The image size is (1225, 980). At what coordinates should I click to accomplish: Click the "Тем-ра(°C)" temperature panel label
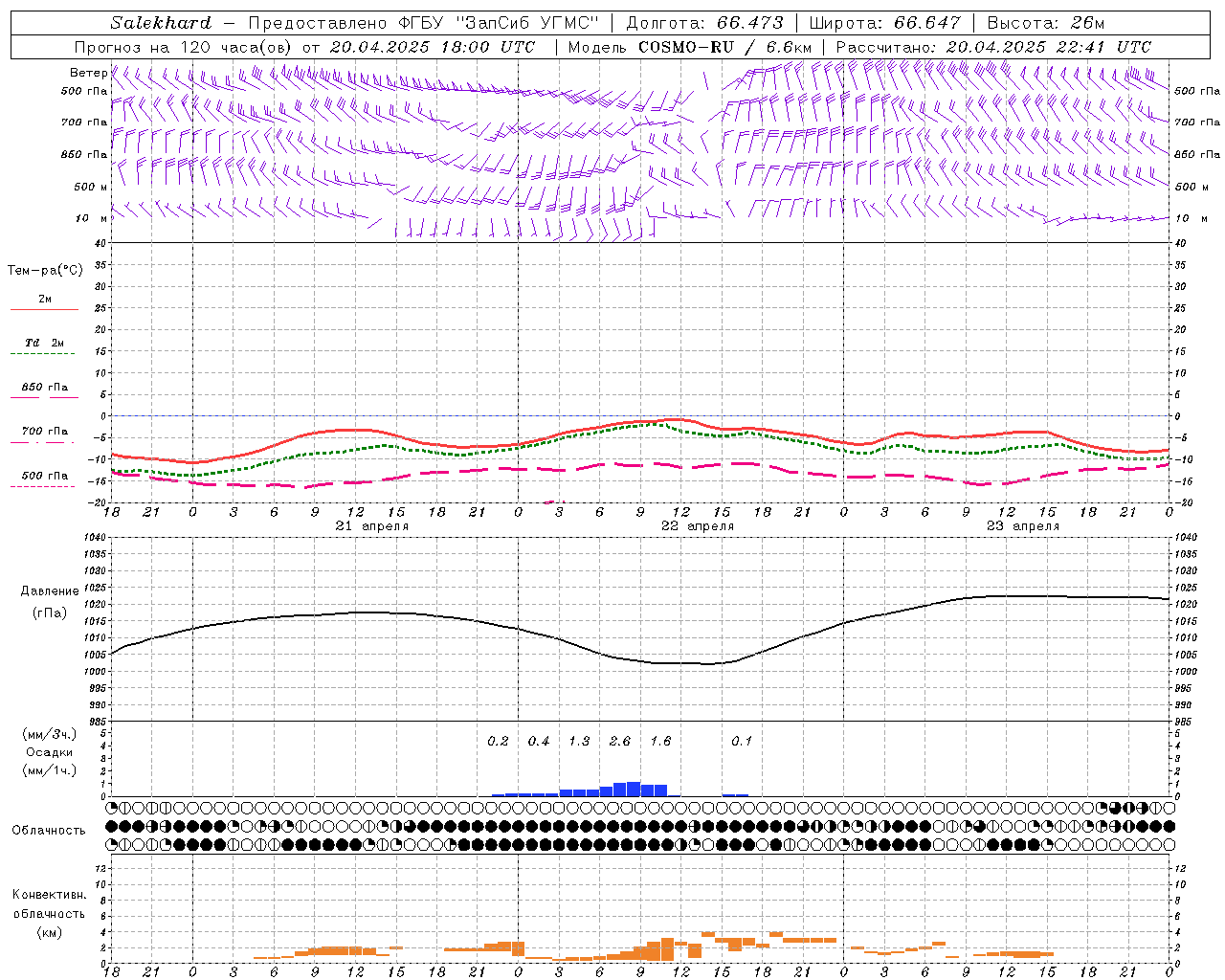pos(45,271)
